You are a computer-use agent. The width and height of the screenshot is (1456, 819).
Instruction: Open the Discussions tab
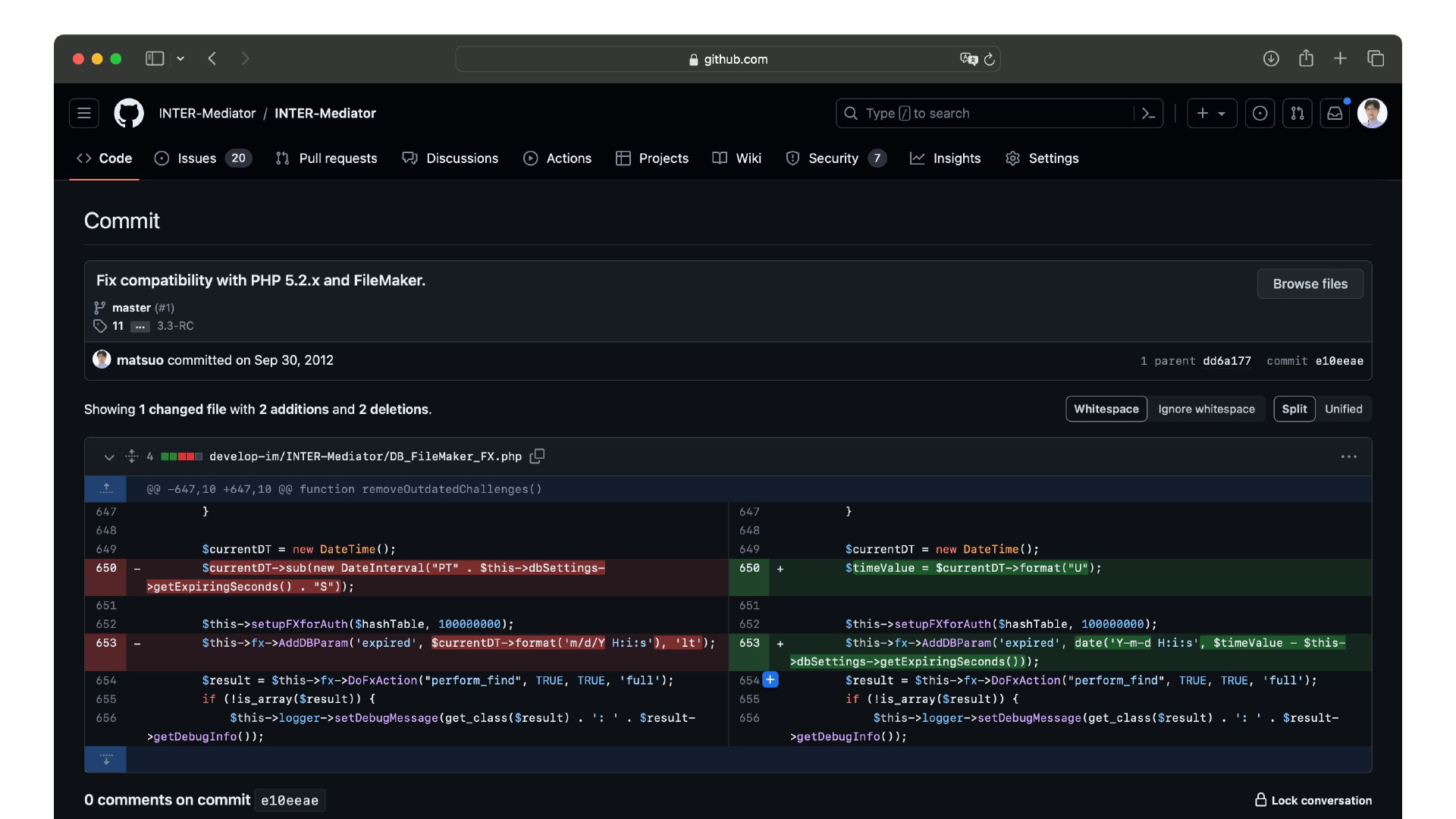click(x=450, y=158)
